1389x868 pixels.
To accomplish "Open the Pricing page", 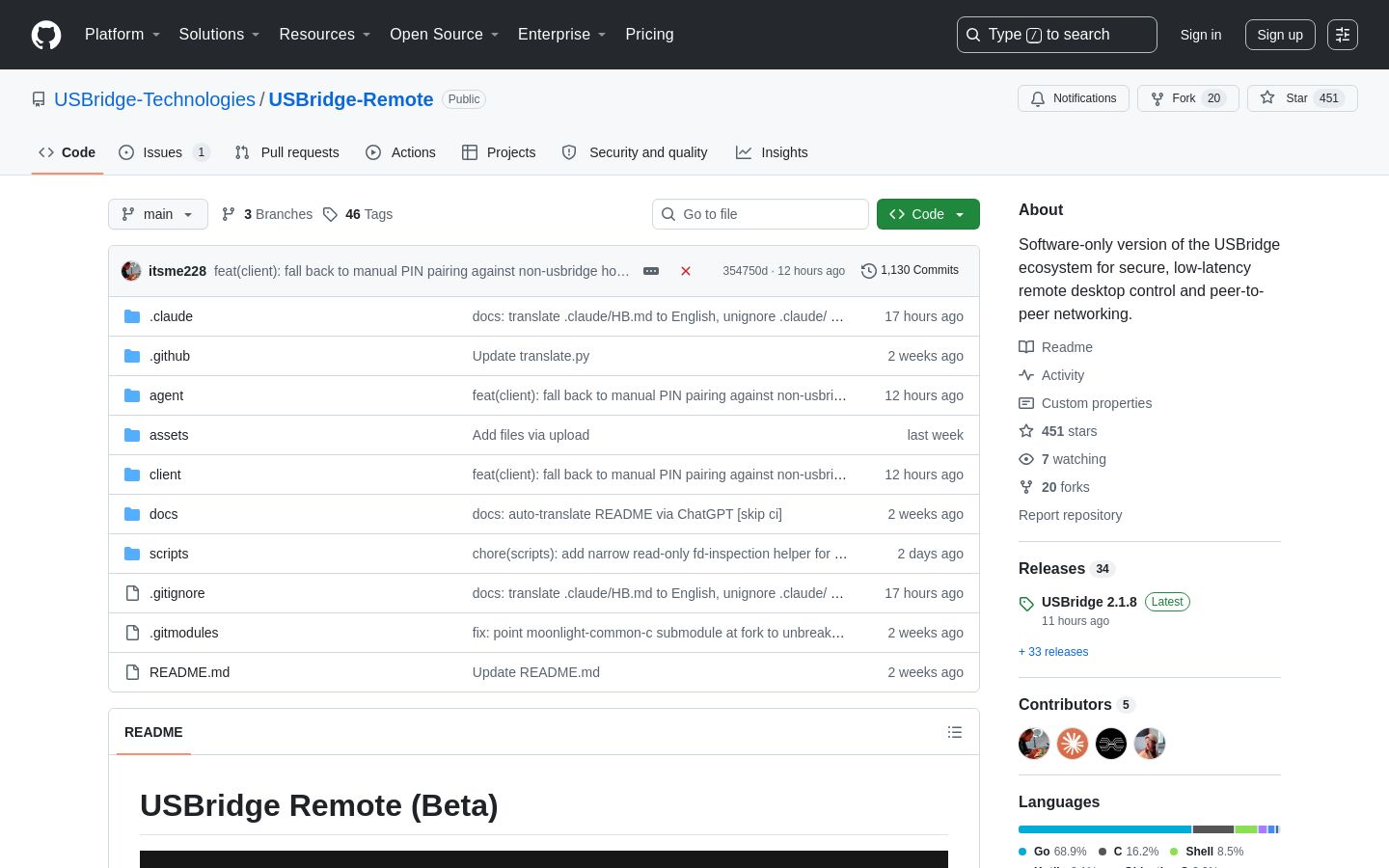I will (x=649, y=35).
